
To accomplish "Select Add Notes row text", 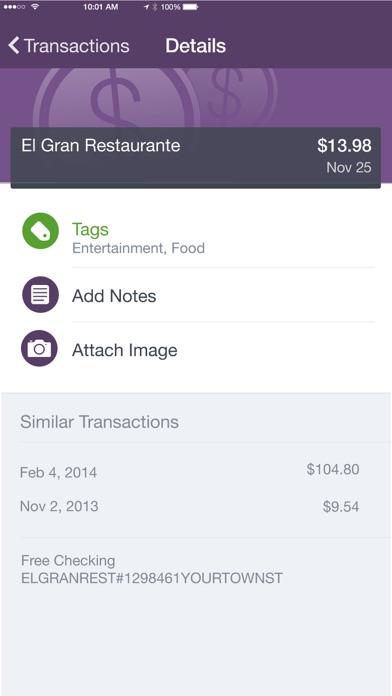I will pos(114,296).
